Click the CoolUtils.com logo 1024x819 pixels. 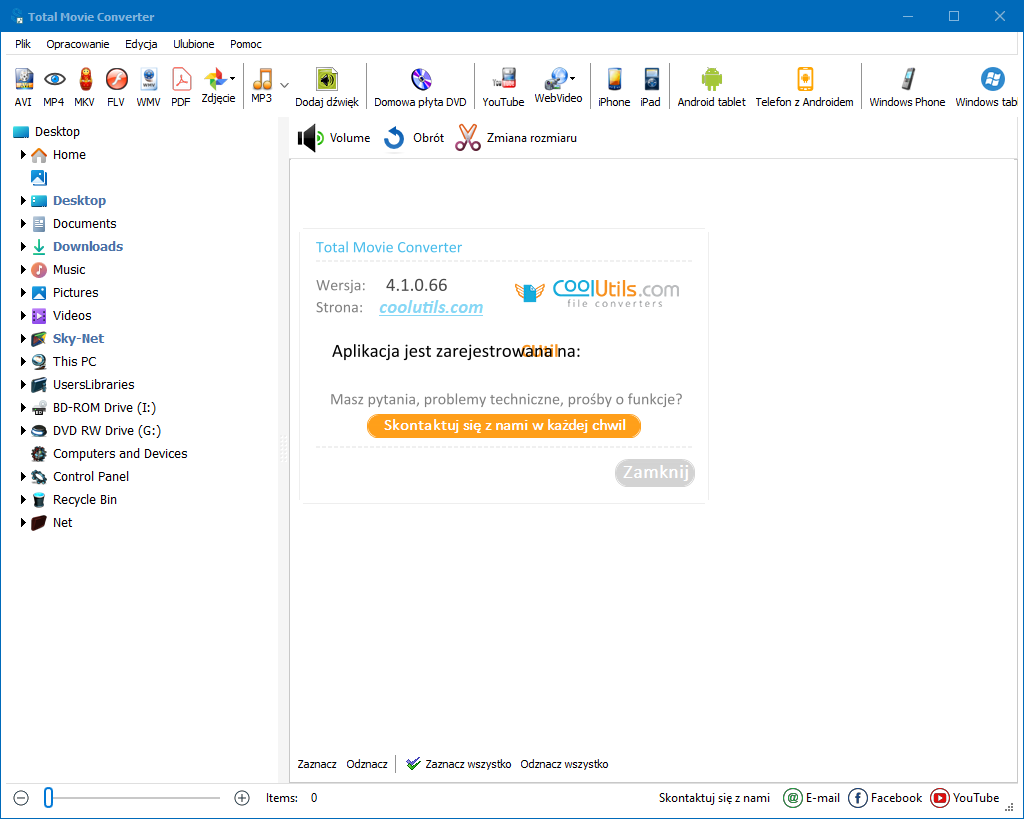tap(598, 292)
